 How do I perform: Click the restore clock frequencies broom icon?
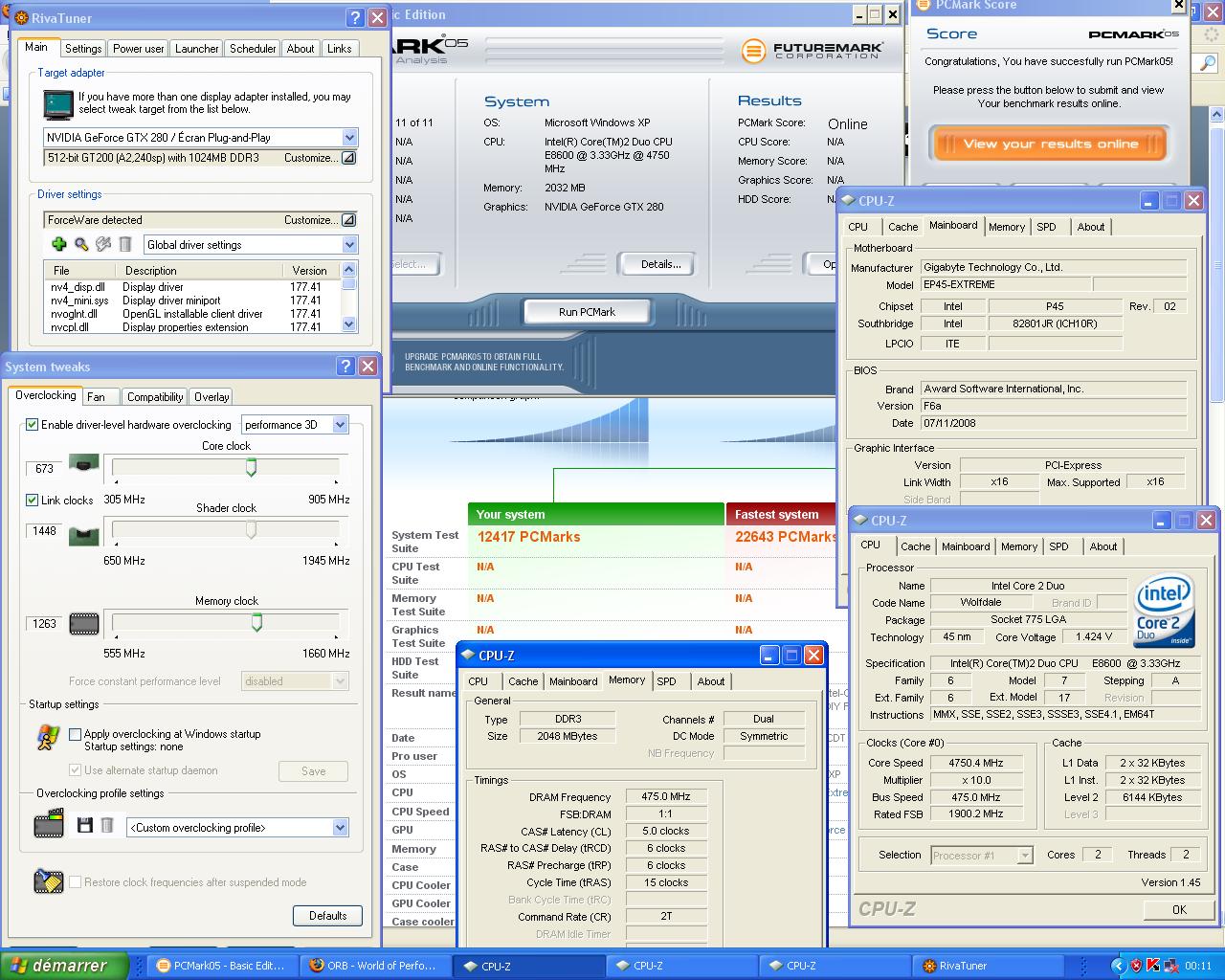(49, 881)
